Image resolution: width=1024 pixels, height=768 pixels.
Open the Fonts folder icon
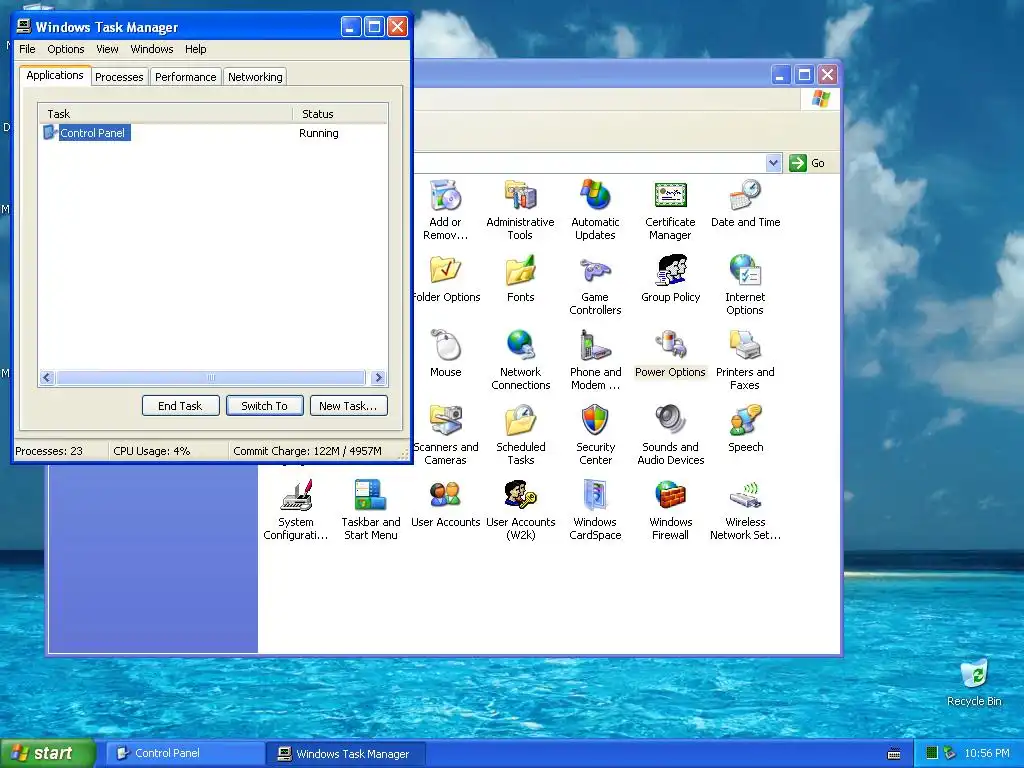520,279
